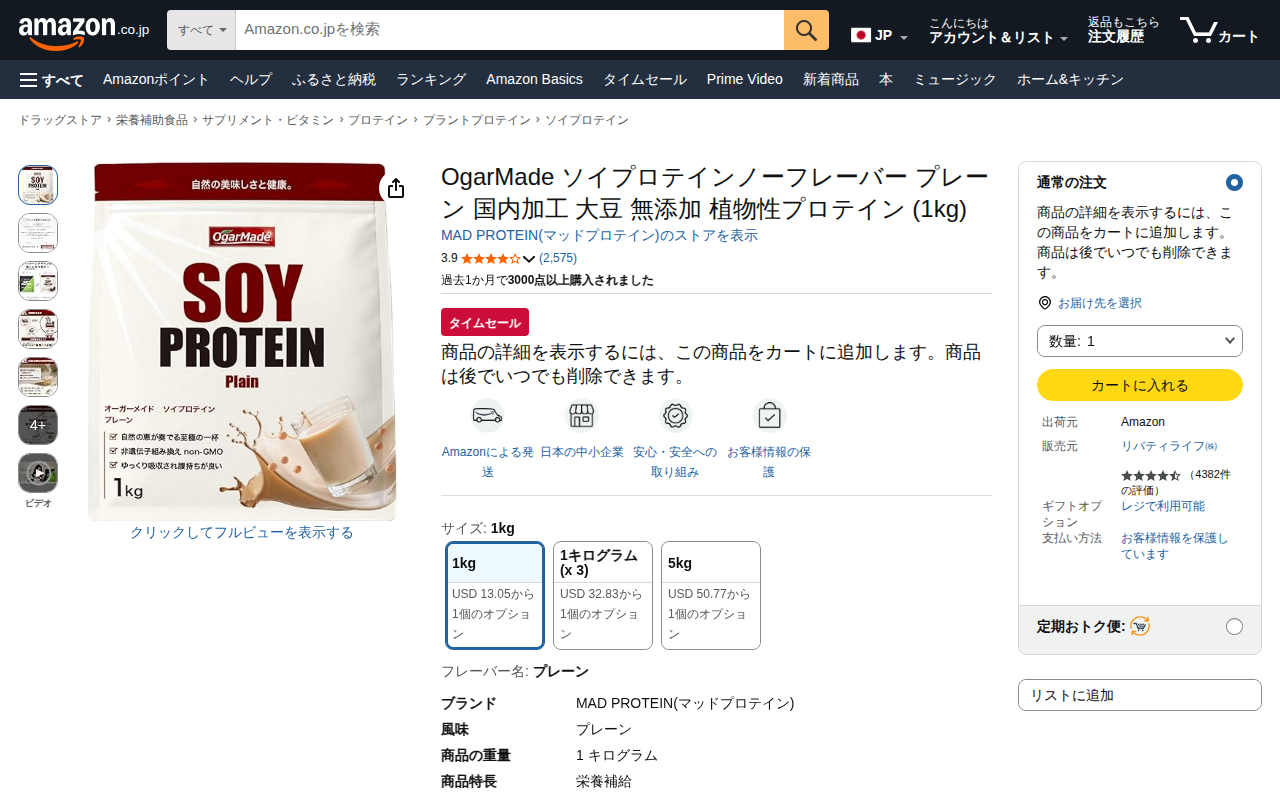This screenshot has height=800, width=1280.
Task: Open Amazon Basics in the nav bar
Action: (534, 80)
